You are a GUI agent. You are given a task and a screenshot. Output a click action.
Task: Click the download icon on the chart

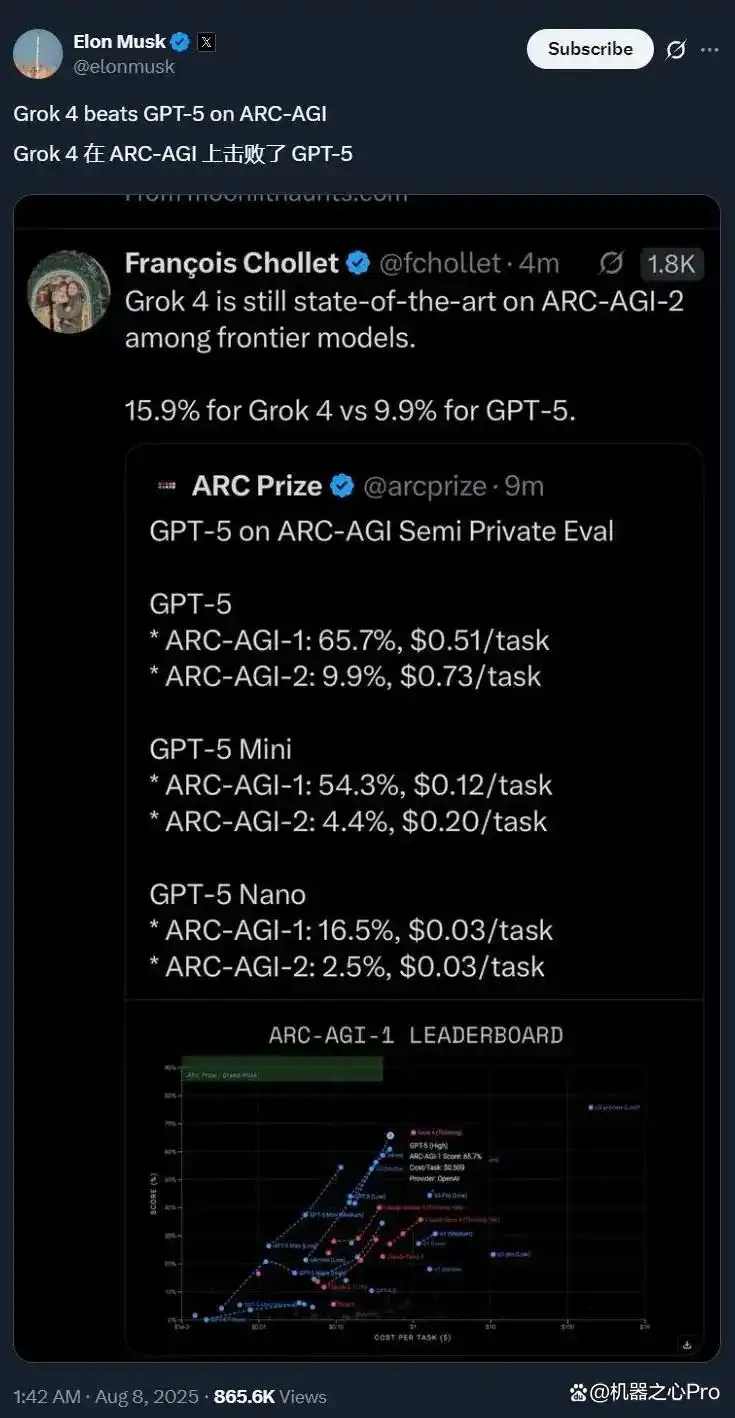coord(687,1344)
